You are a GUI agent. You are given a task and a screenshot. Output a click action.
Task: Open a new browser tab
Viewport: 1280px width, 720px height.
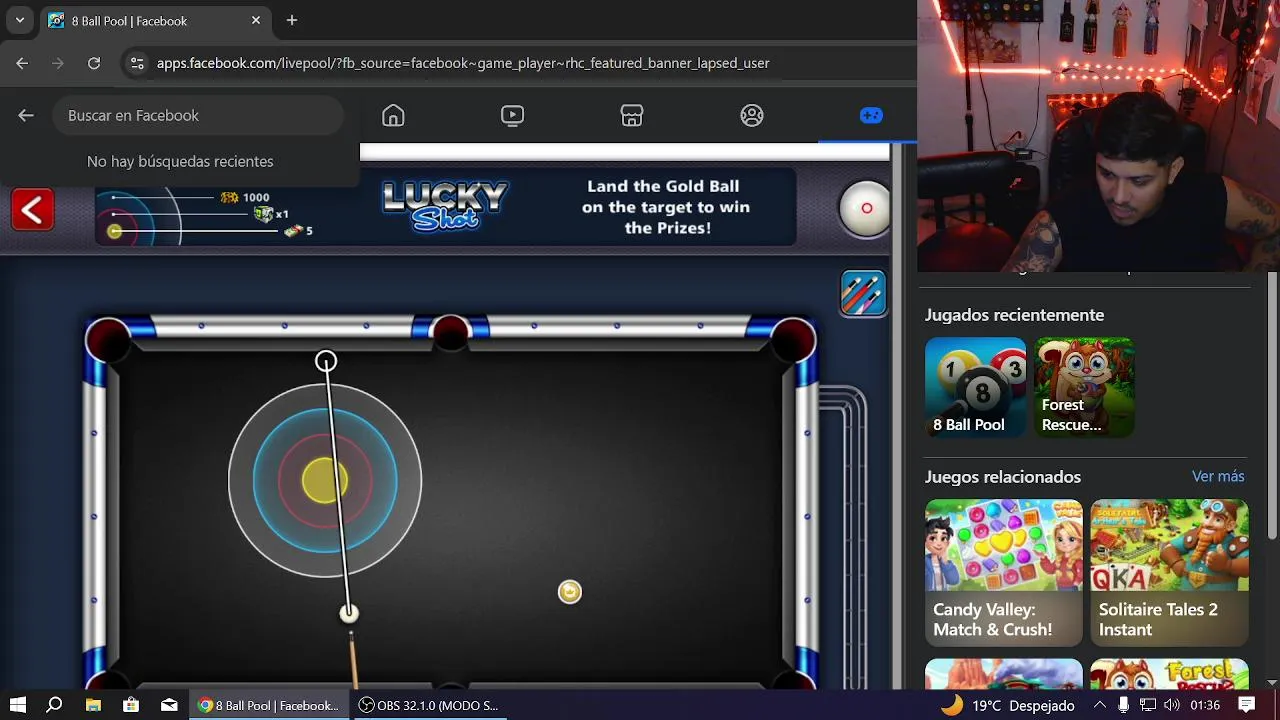pos(292,20)
